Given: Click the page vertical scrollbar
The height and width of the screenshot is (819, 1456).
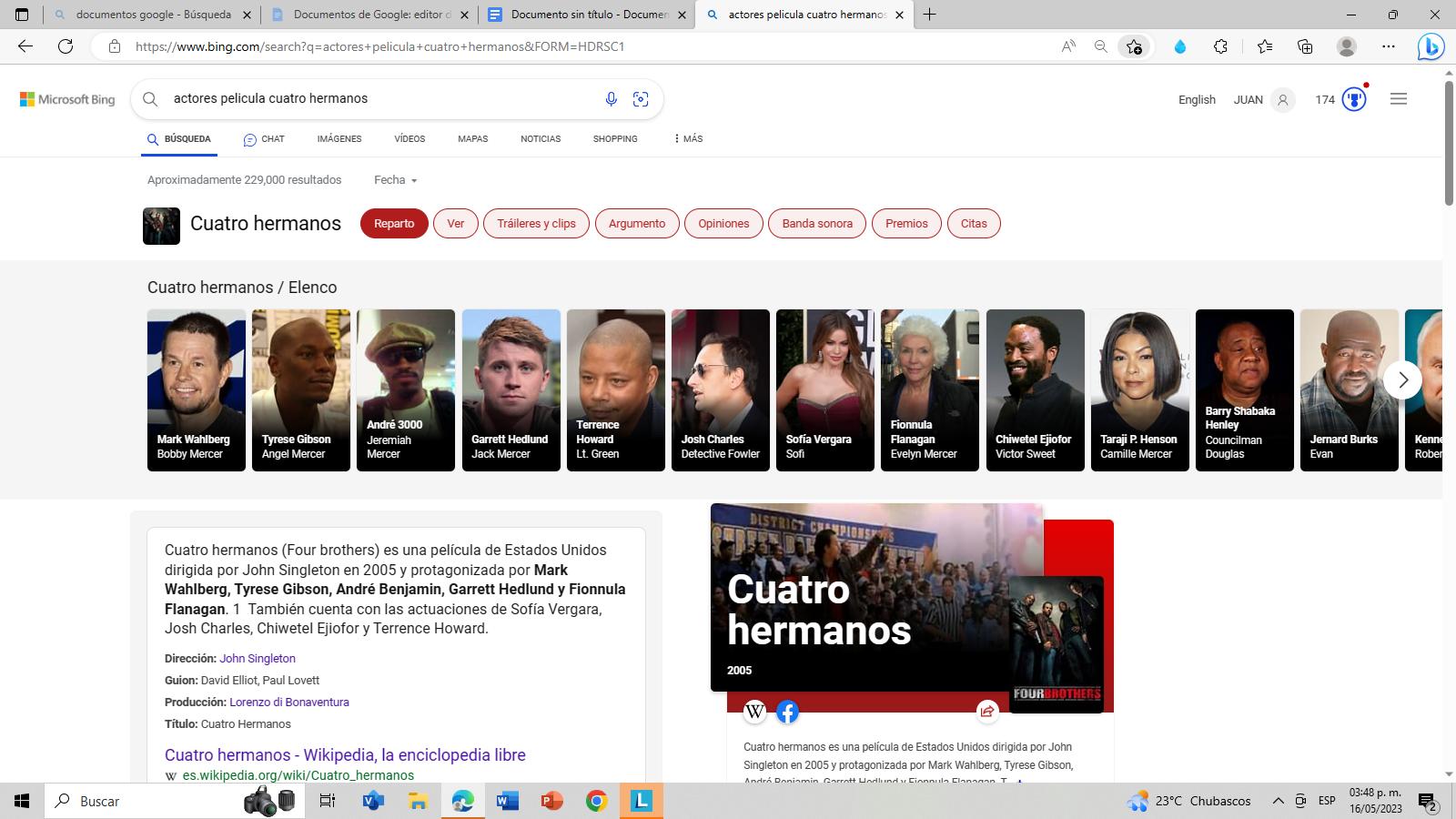Looking at the screenshot, I should tap(1449, 144).
